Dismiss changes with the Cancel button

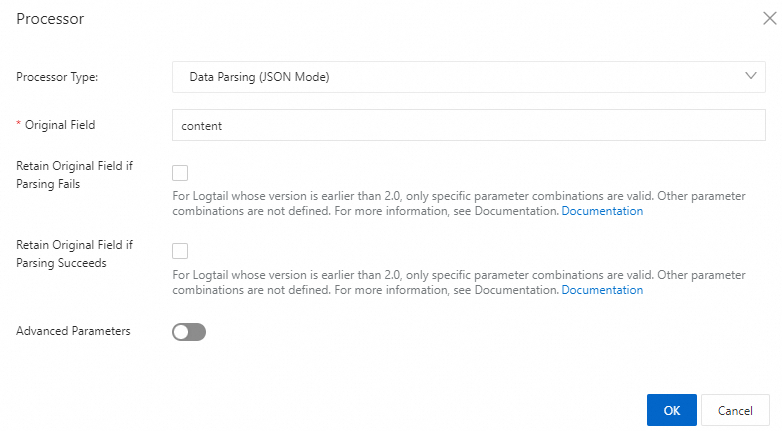[735, 410]
